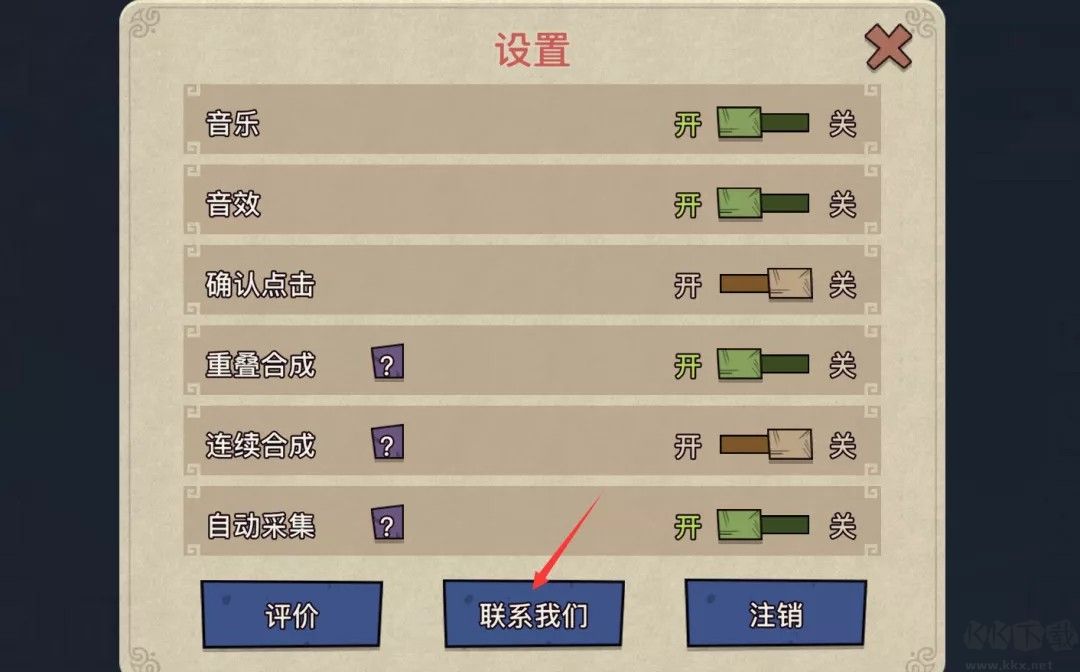
Task: Open help icon for 重叠合成
Action: (387, 363)
